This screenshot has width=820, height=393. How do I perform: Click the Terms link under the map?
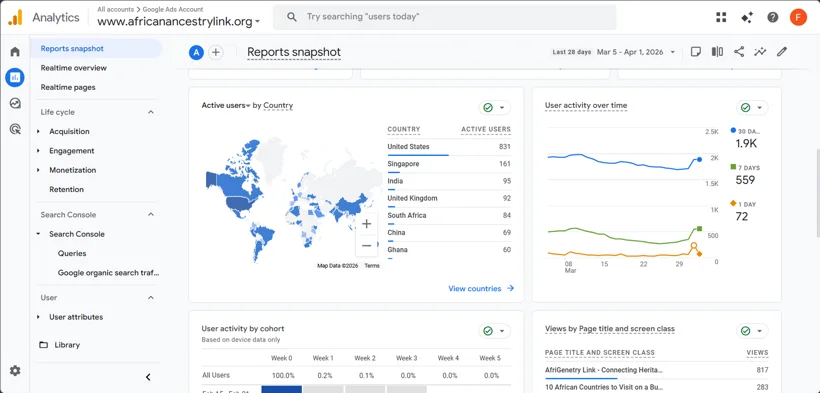click(x=372, y=266)
